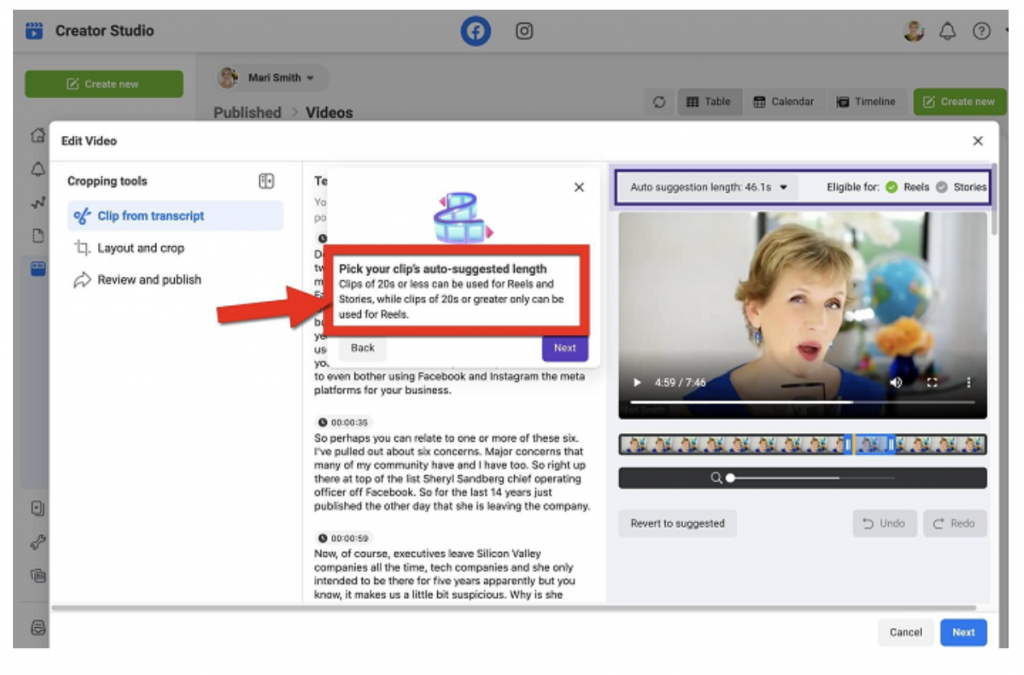Screen dimensions: 1024x675
Task: Toggle the cropping tools panel layout icon
Action: pyautogui.click(x=266, y=181)
